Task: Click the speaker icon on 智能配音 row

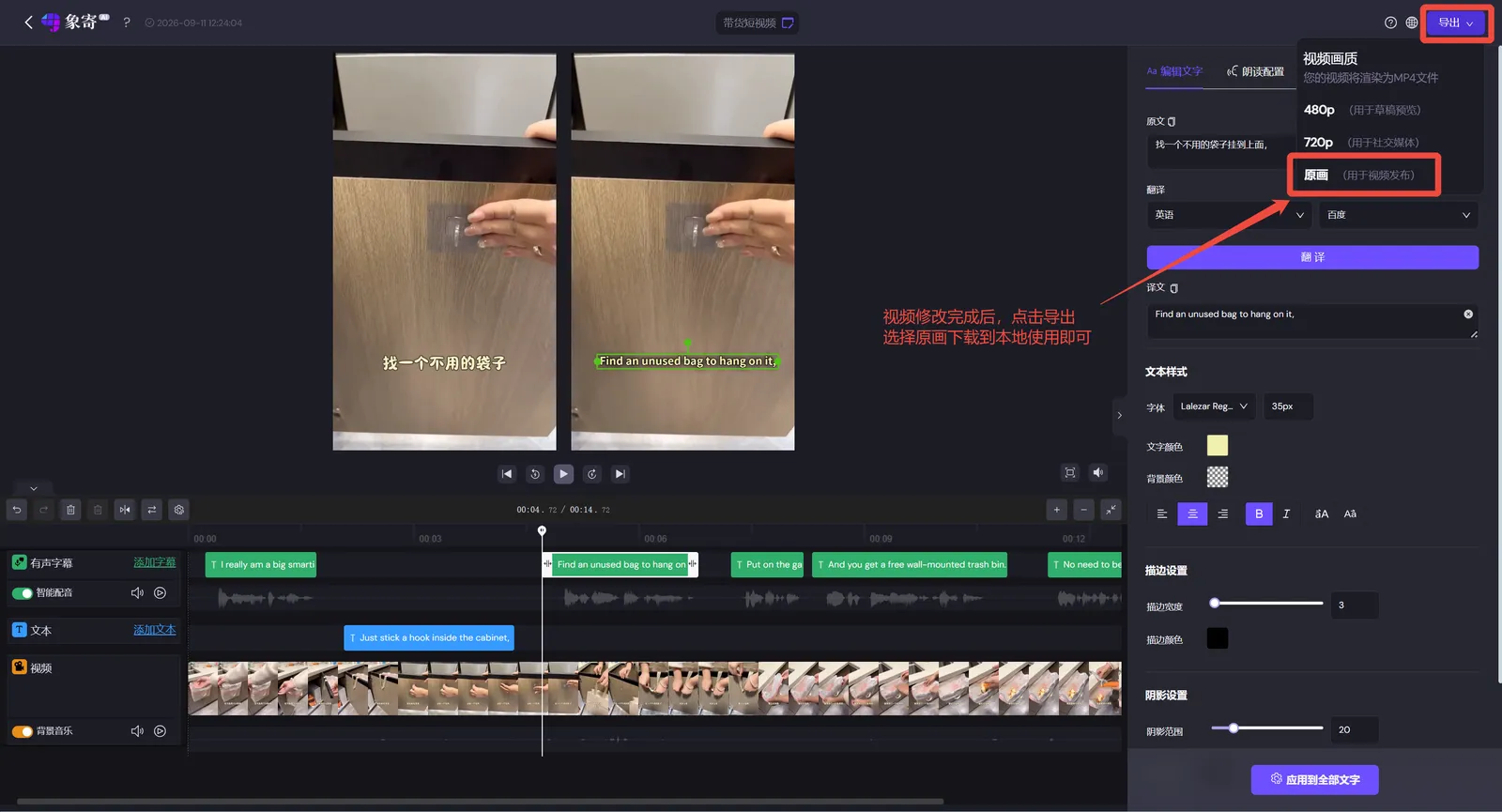Action: (x=137, y=593)
